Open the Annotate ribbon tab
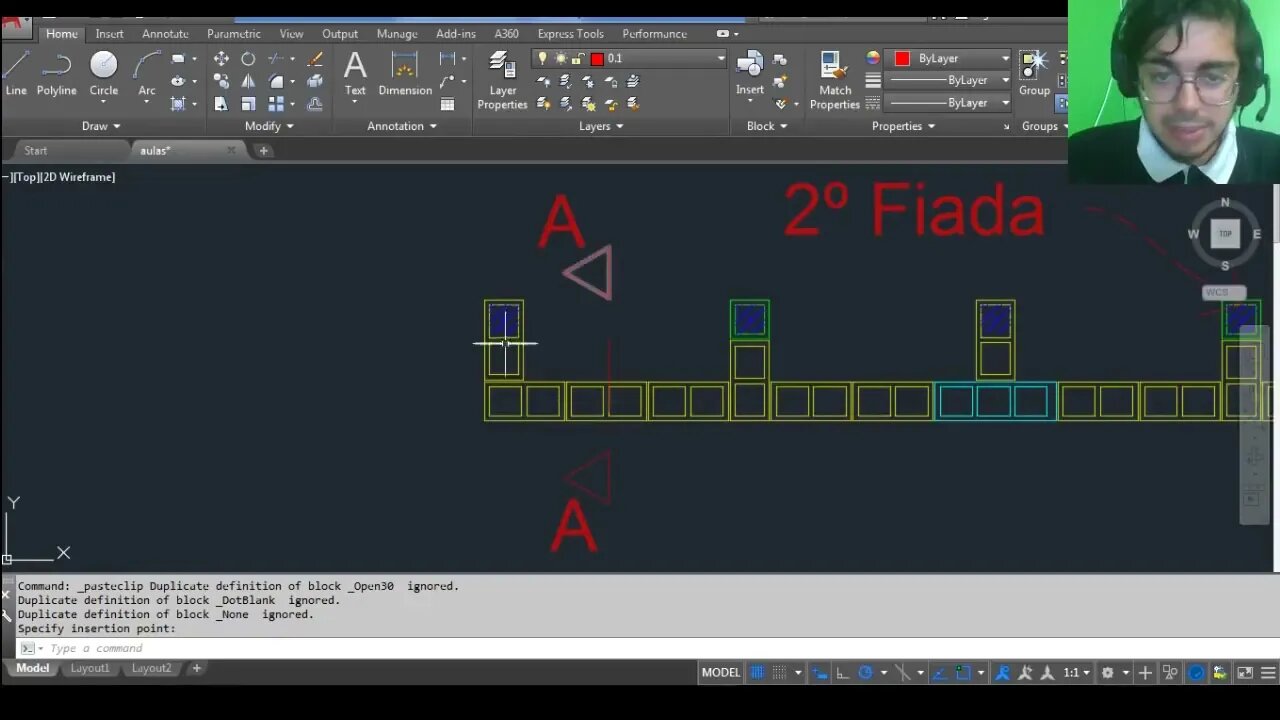The image size is (1280, 720). 165,34
